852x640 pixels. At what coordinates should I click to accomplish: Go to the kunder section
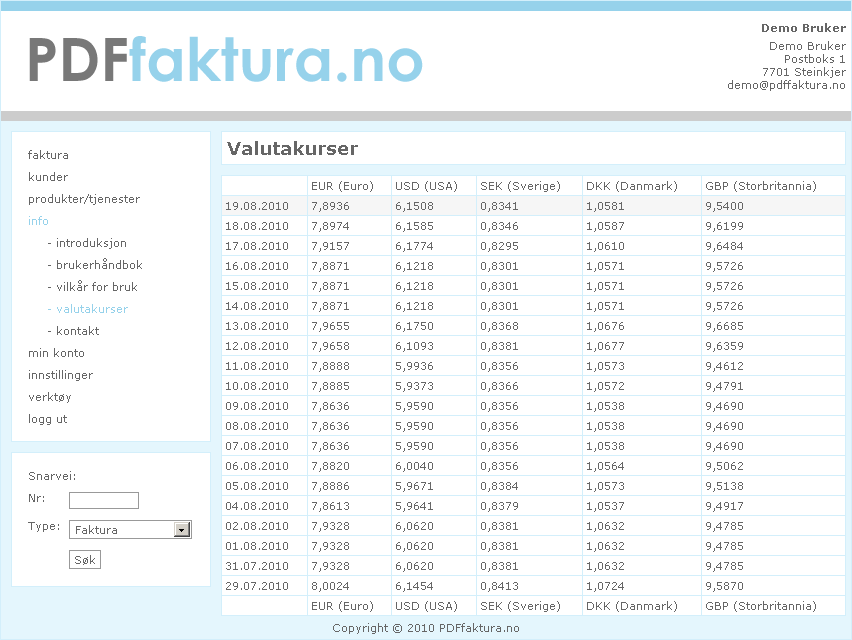[47, 177]
